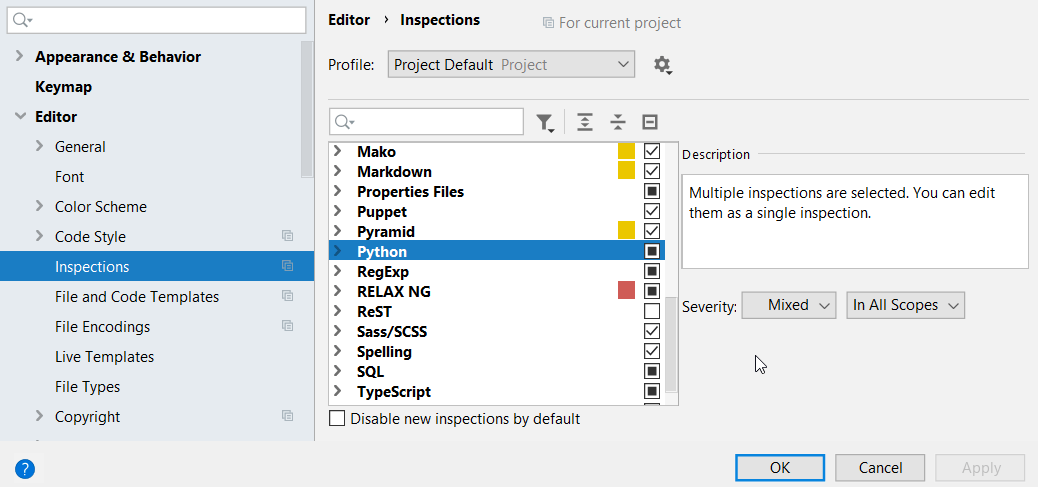Enable the ReST inspections checkbox
Image resolution: width=1038 pixels, height=487 pixels.
point(652,311)
